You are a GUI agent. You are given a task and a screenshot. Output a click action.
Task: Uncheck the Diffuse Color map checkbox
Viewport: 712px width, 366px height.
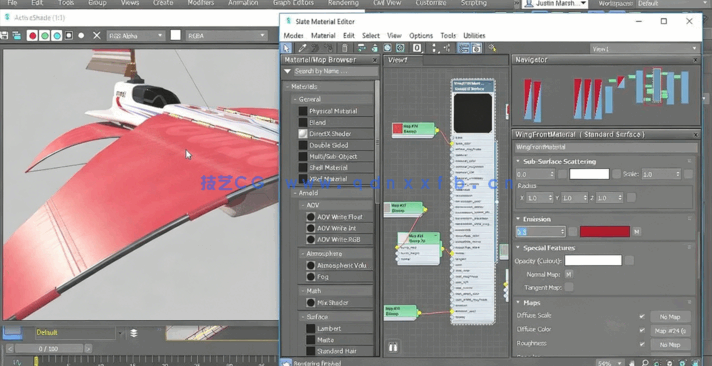pyautogui.click(x=642, y=330)
